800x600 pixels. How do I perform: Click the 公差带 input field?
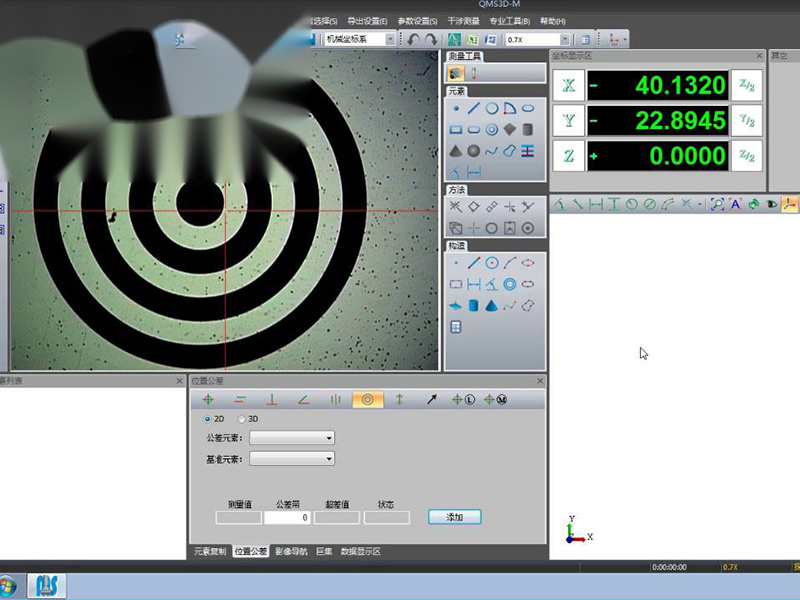[x=287, y=518]
